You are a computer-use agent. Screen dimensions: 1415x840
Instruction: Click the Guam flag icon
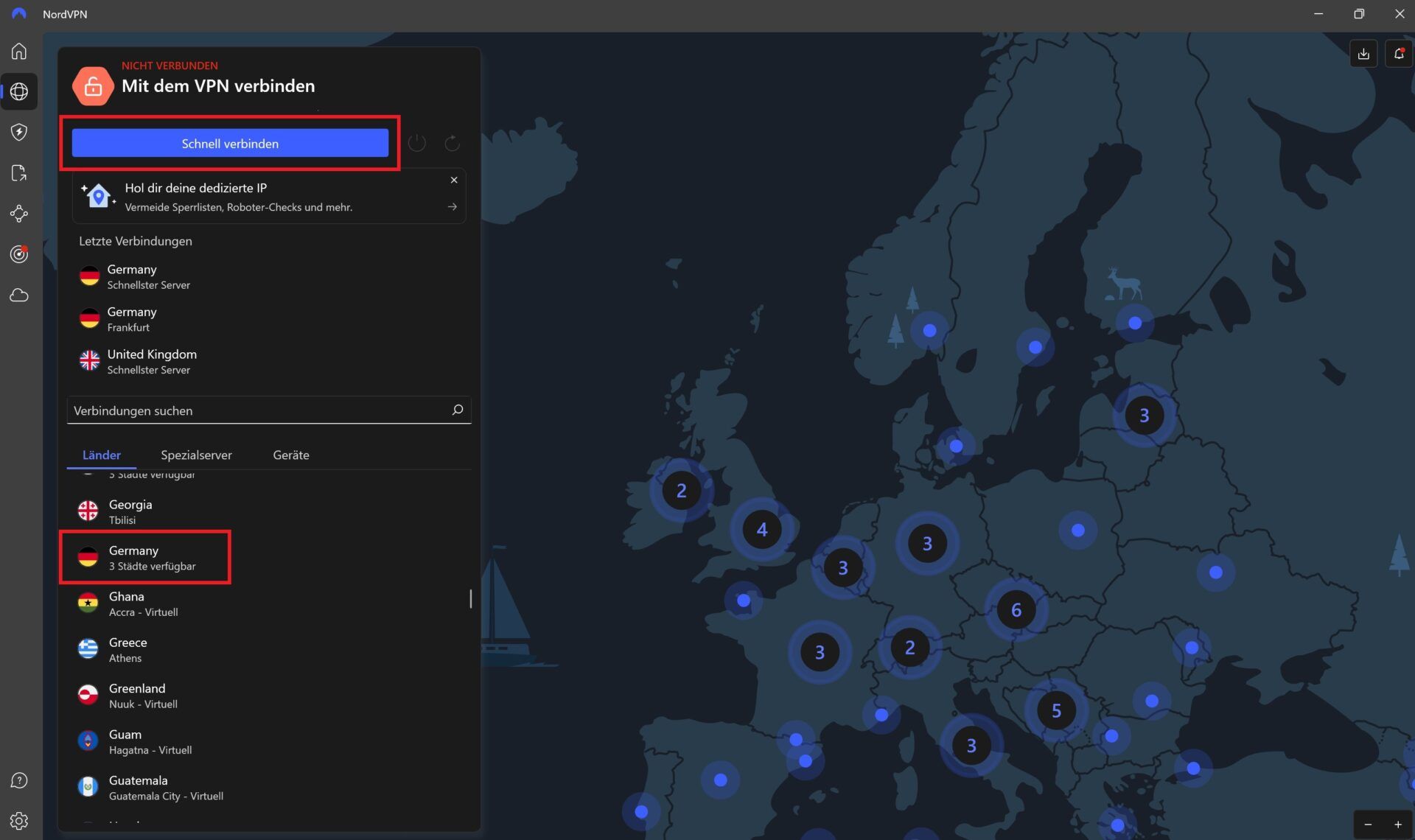click(88, 741)
